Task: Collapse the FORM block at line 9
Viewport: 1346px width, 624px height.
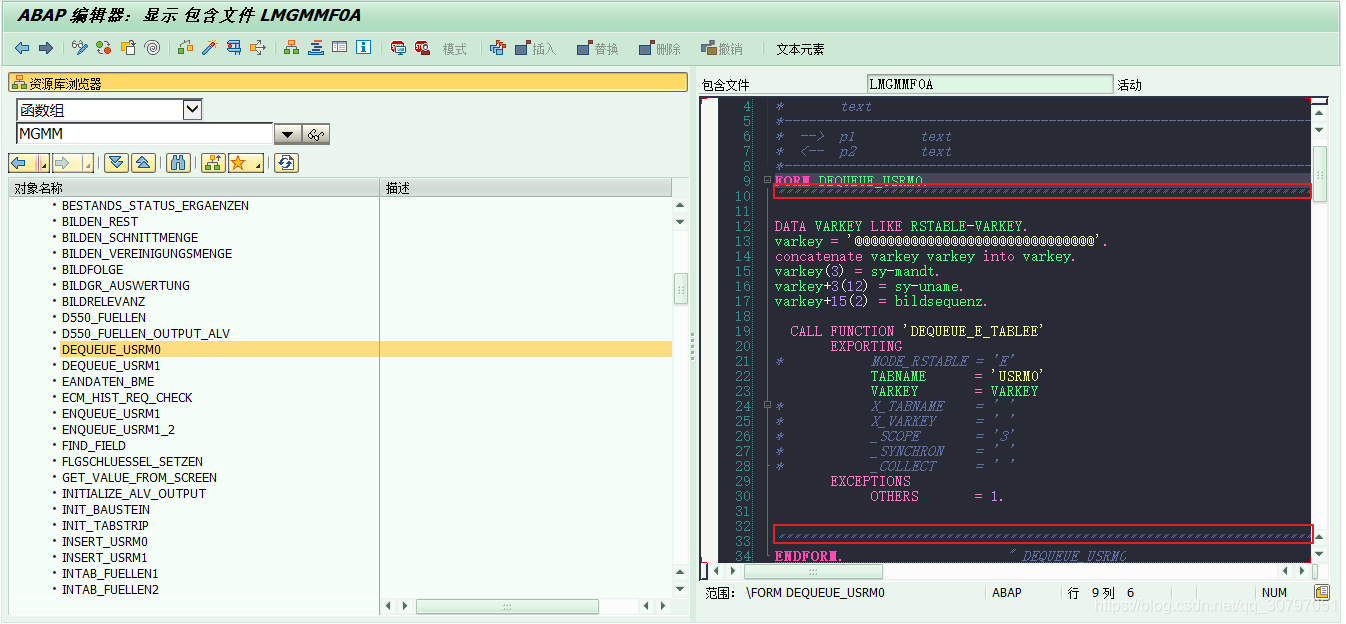Action: pyautogui.click(x=767, y=181)
